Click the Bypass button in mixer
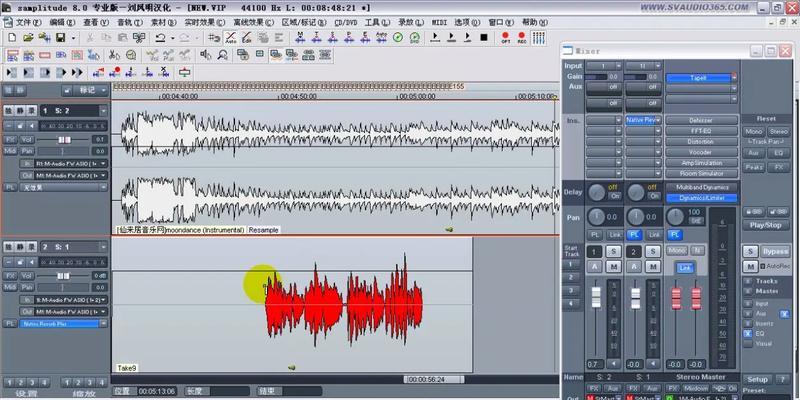The height and width of the screenshot is (400, 800). pos(775,252)
